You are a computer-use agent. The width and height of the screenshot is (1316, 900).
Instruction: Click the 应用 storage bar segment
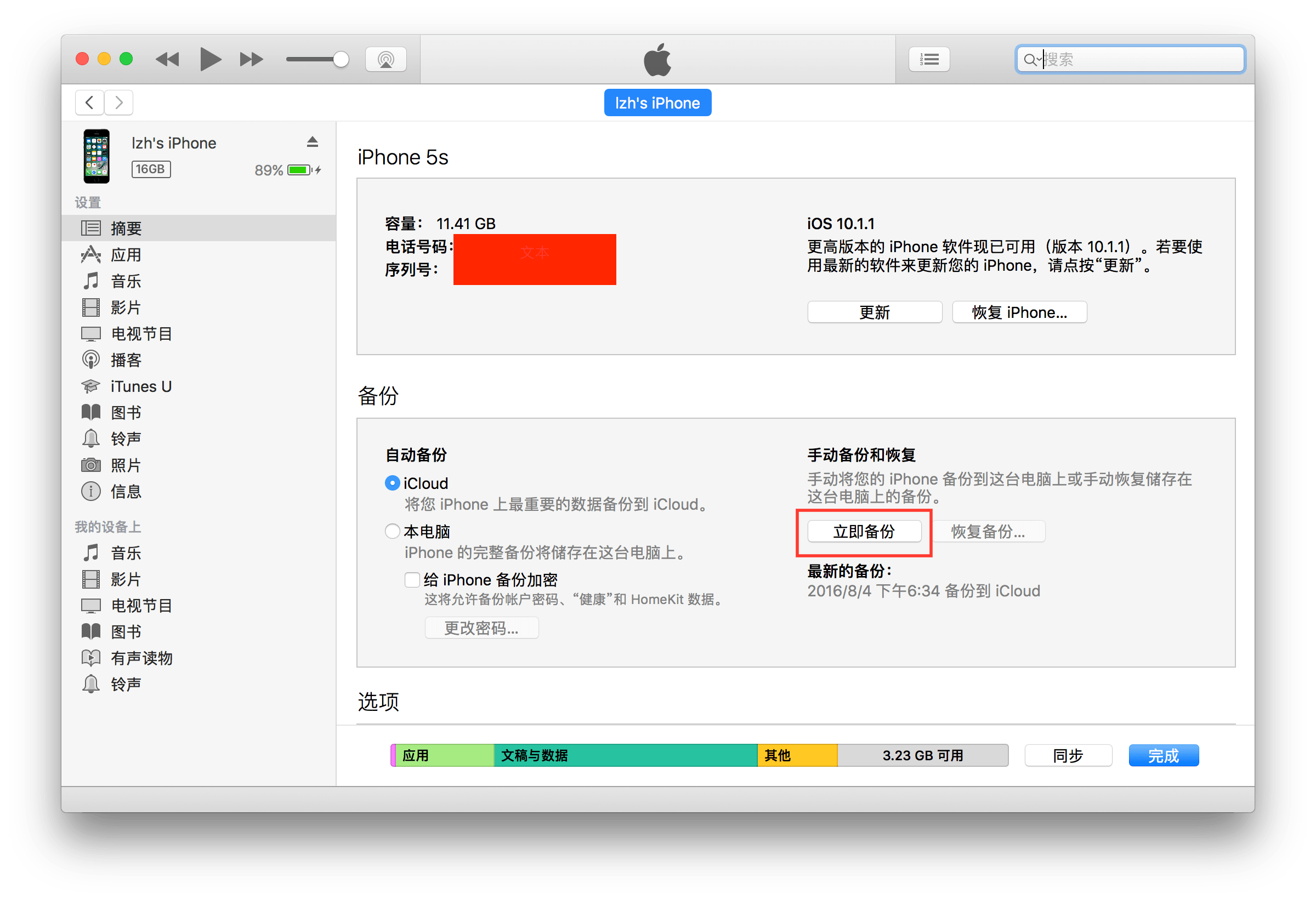(x=444, y=755)
